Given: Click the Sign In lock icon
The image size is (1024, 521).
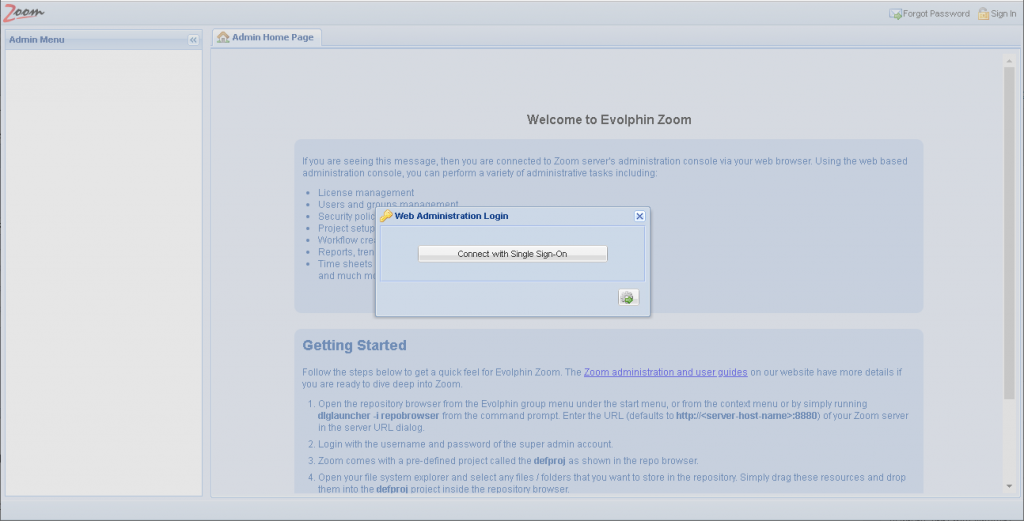Looking at the screenshot, I should (x=983, y=14).
